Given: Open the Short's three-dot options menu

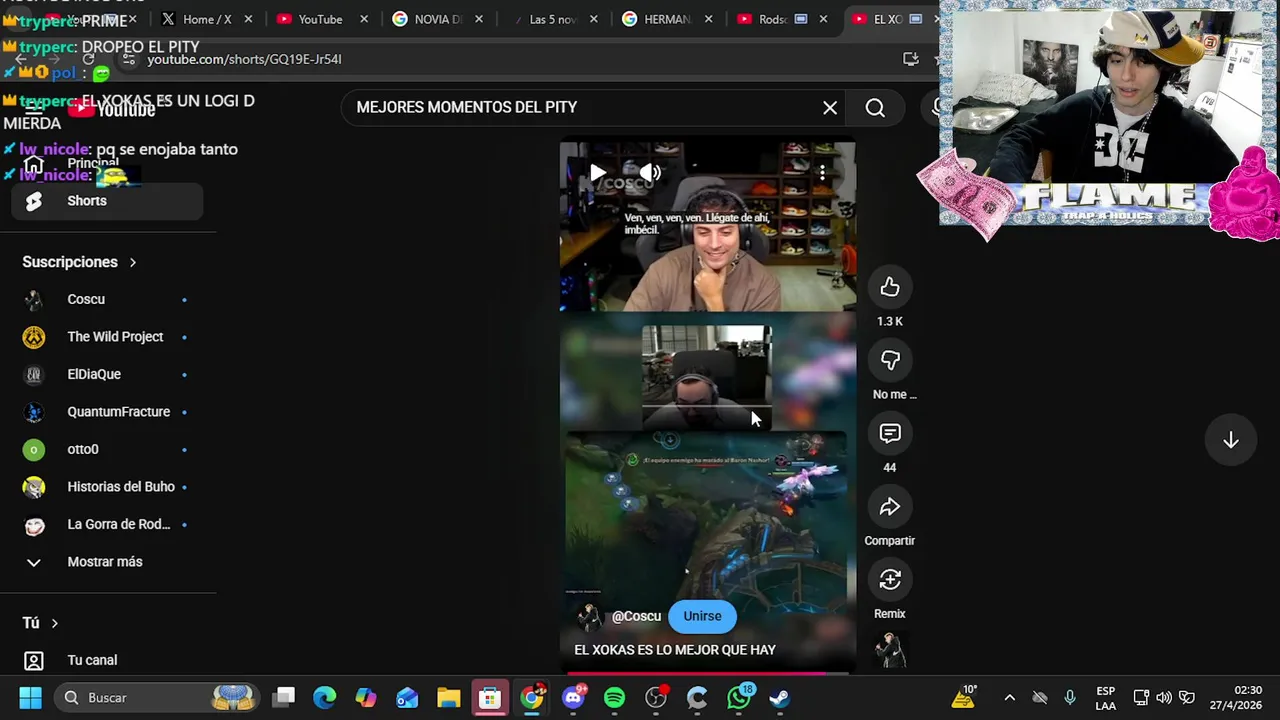Looking at the screenshot, I should (822, 173).
